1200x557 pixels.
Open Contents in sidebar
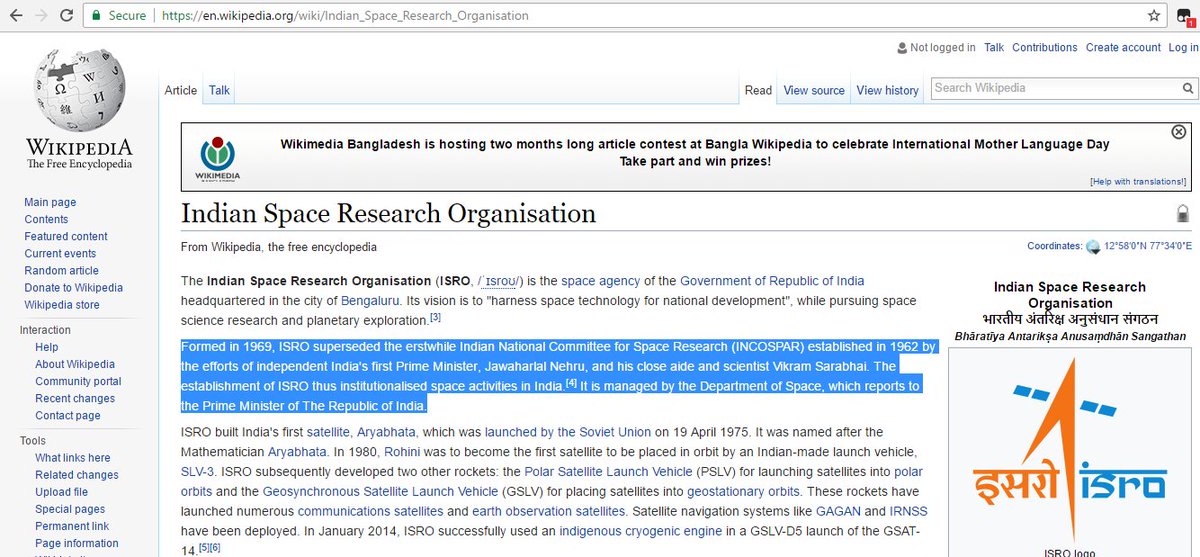point(46,219)
